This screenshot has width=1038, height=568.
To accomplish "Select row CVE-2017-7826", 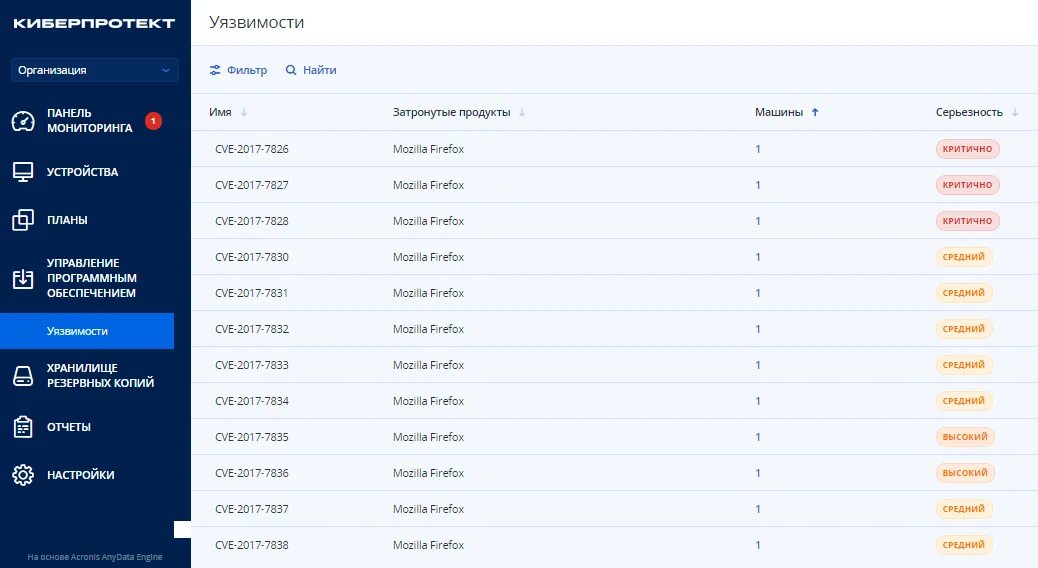I will pyautogui.click(x=614, y=149).
